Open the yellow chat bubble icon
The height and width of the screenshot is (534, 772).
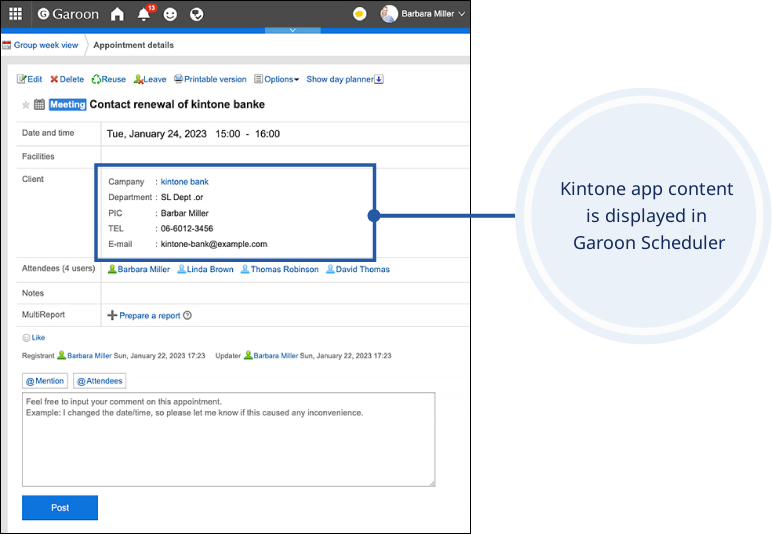pos(359,14)
